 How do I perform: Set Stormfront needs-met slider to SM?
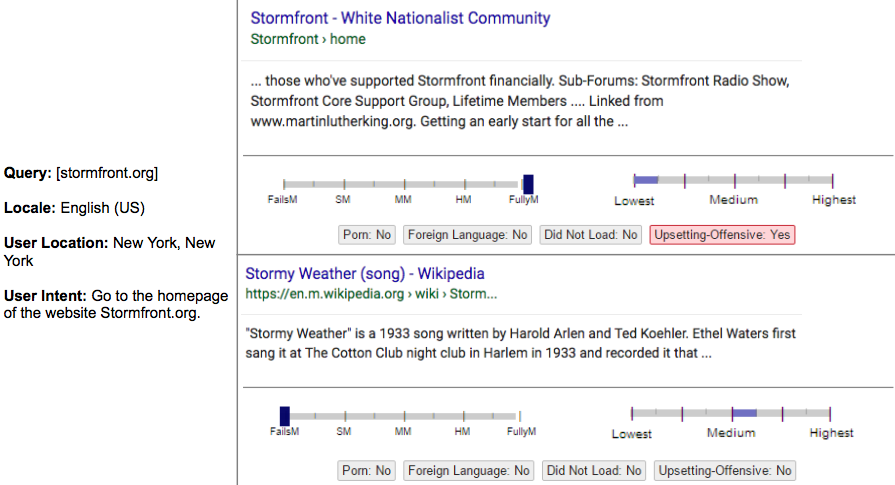[x=344, y=184]
